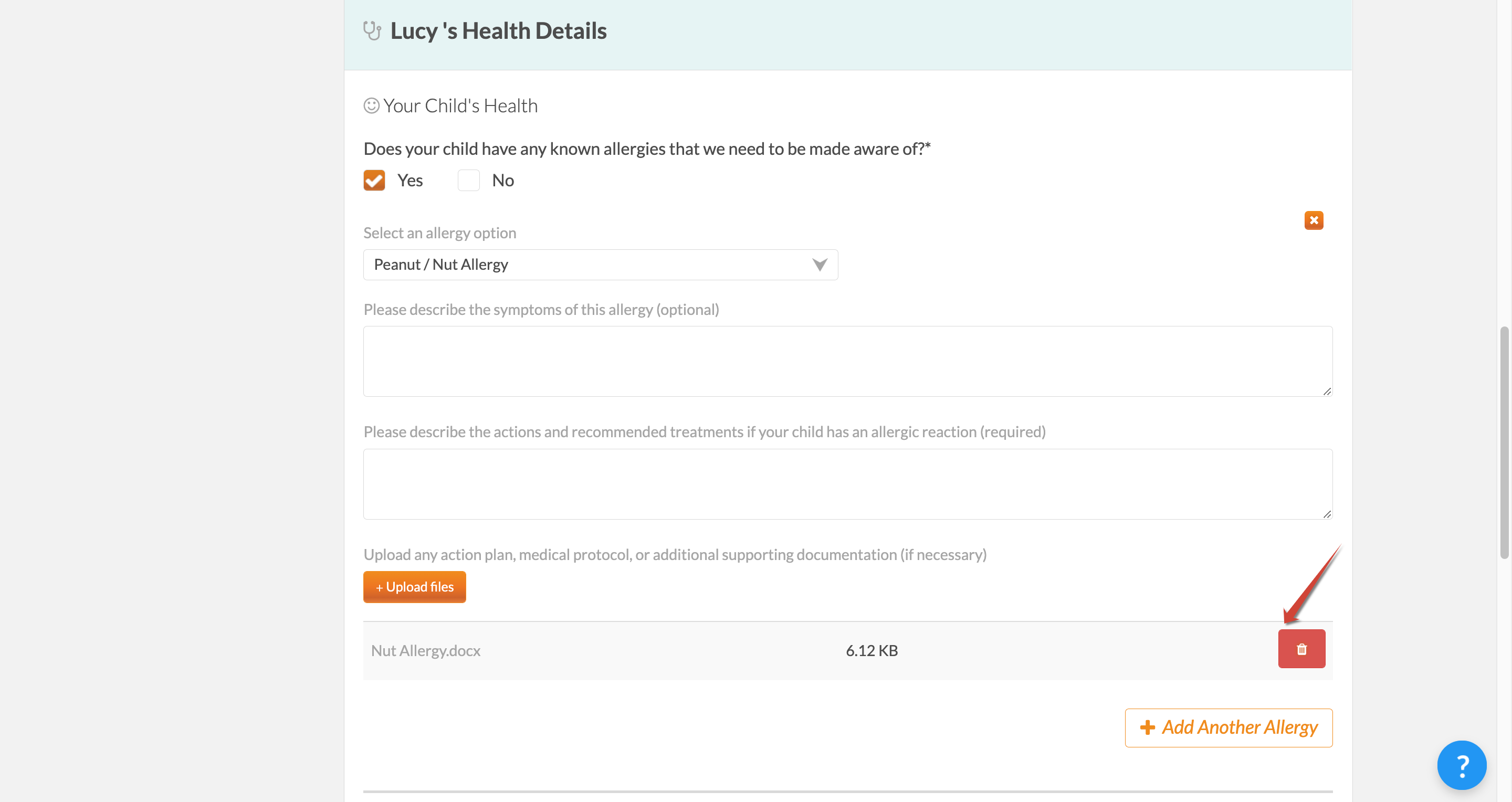The image size is (1512, 802).
Task: Check the Yes allergies checkbox
Action: click(374, 180)
